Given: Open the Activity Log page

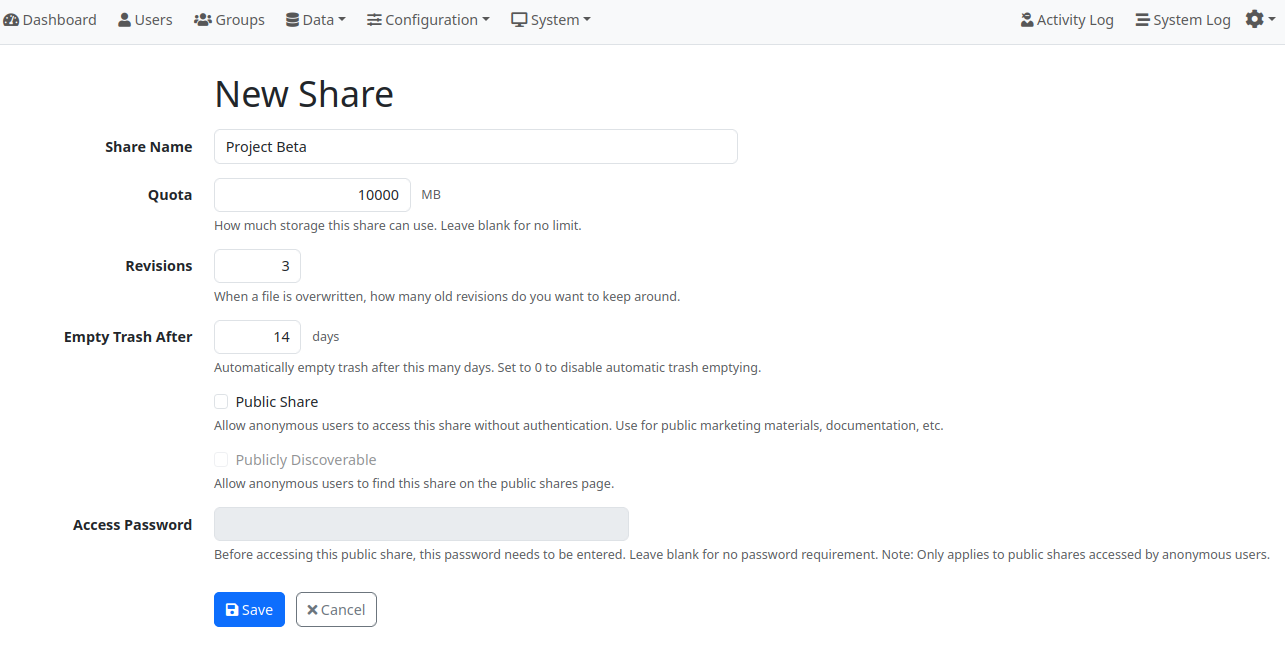Looking at the screenshot, I should pos(1067,18).
